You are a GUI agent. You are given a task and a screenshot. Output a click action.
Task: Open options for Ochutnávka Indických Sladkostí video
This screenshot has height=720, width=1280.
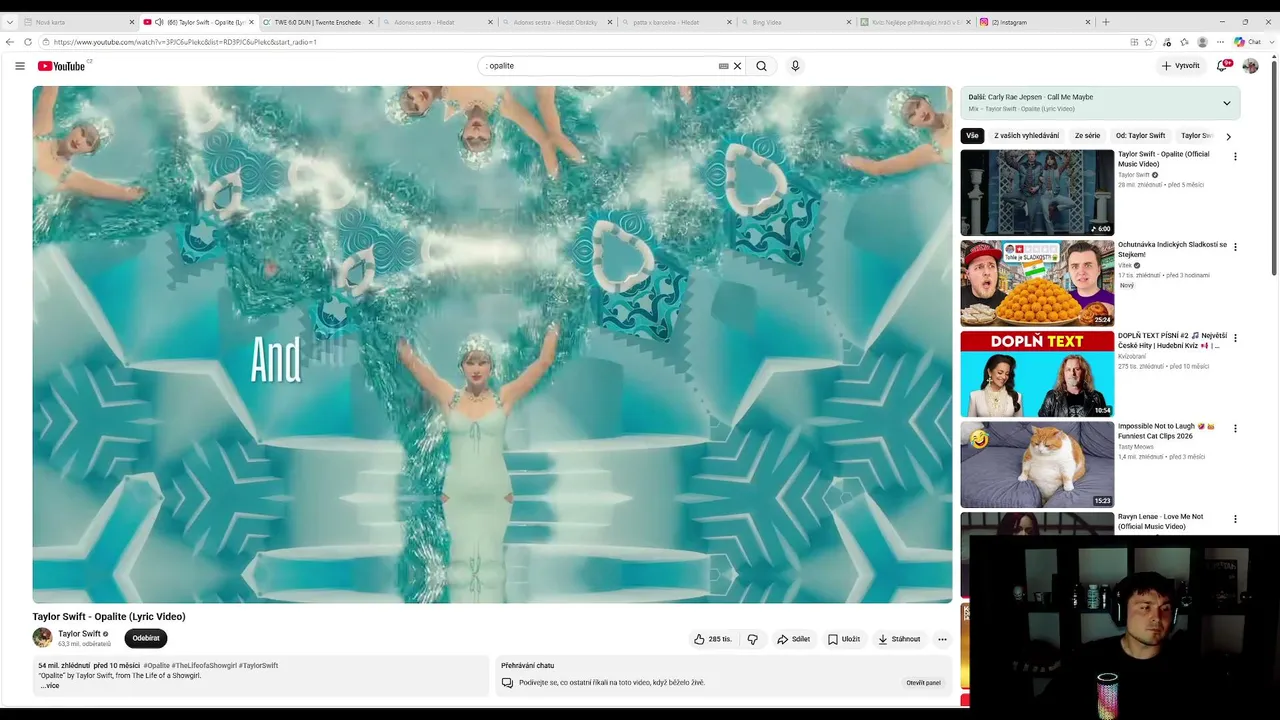[1235, 247]
